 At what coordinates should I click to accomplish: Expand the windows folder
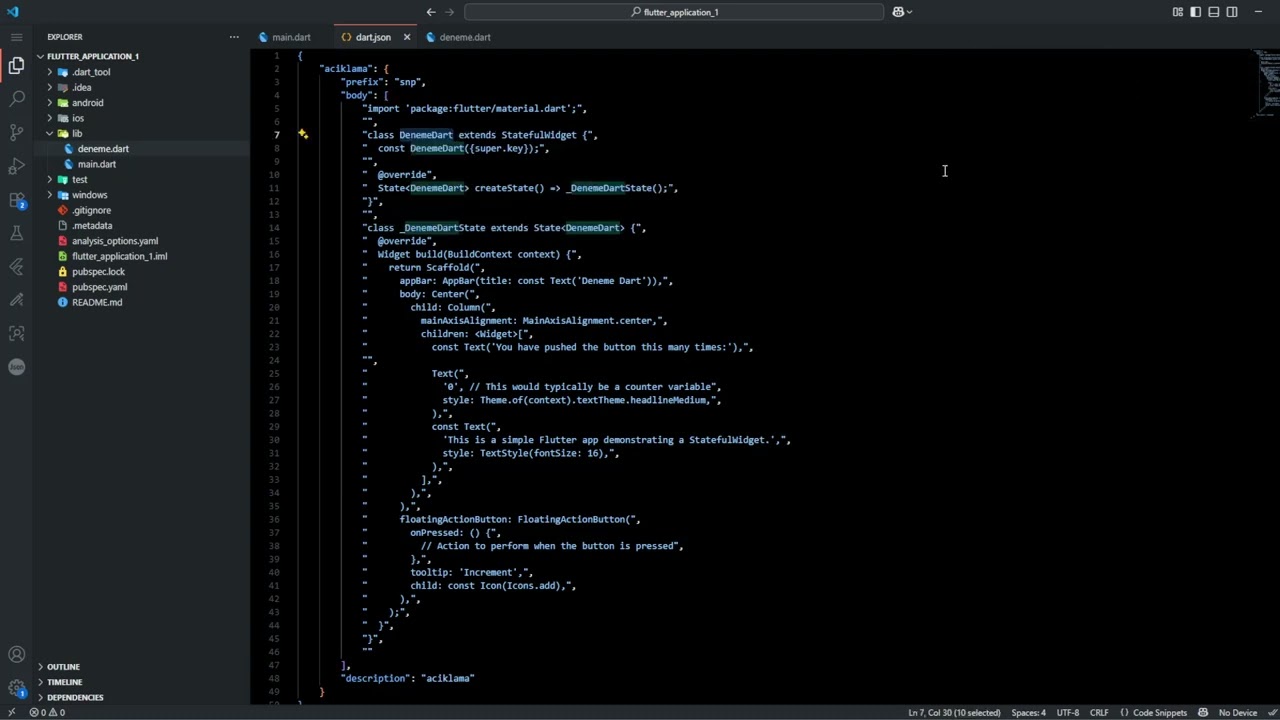pyautogui.click(x=50, y=195)
